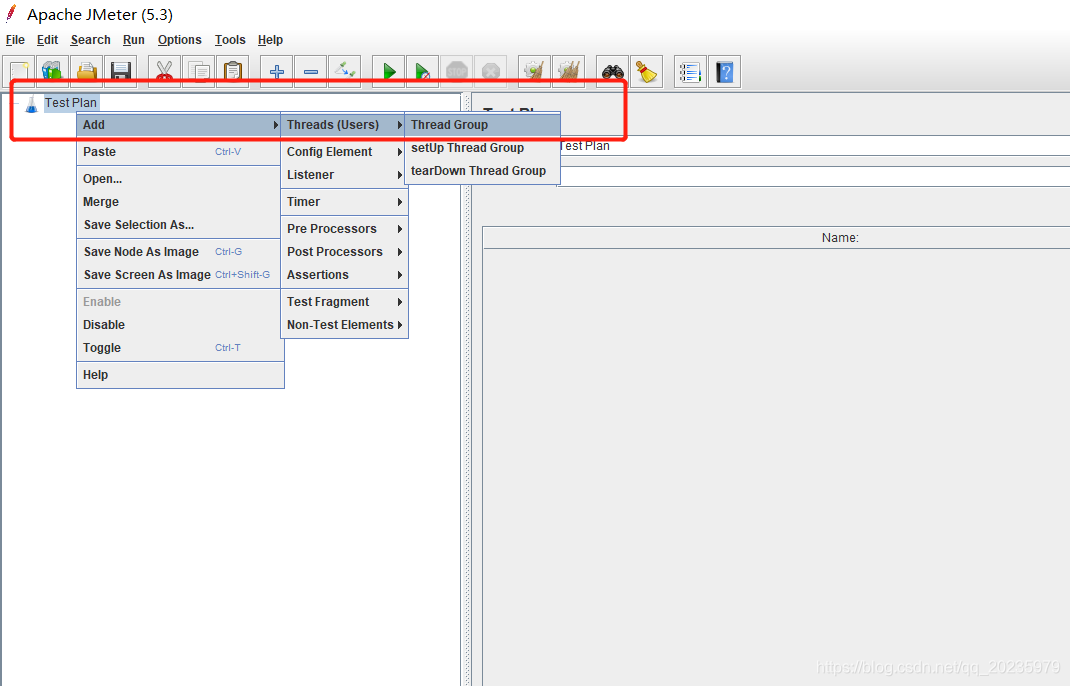Click the Comments input field
This screenshot has height=686, width=1070.
point(813,176)
